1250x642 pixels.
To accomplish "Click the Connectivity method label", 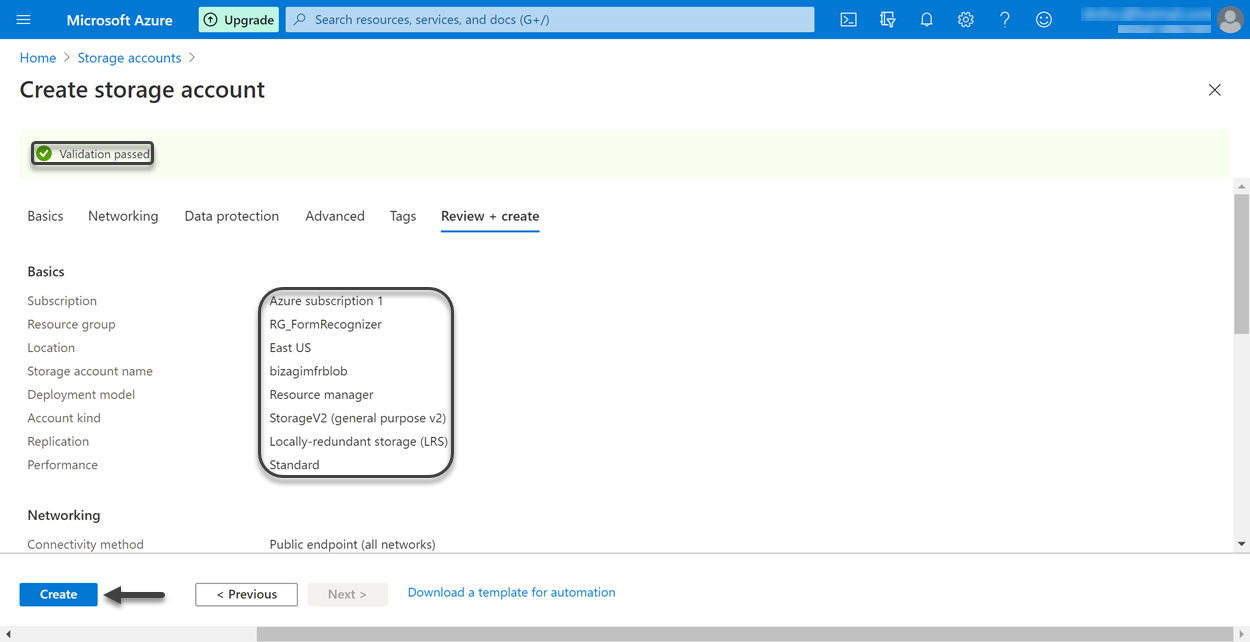I will coord(85,545).
